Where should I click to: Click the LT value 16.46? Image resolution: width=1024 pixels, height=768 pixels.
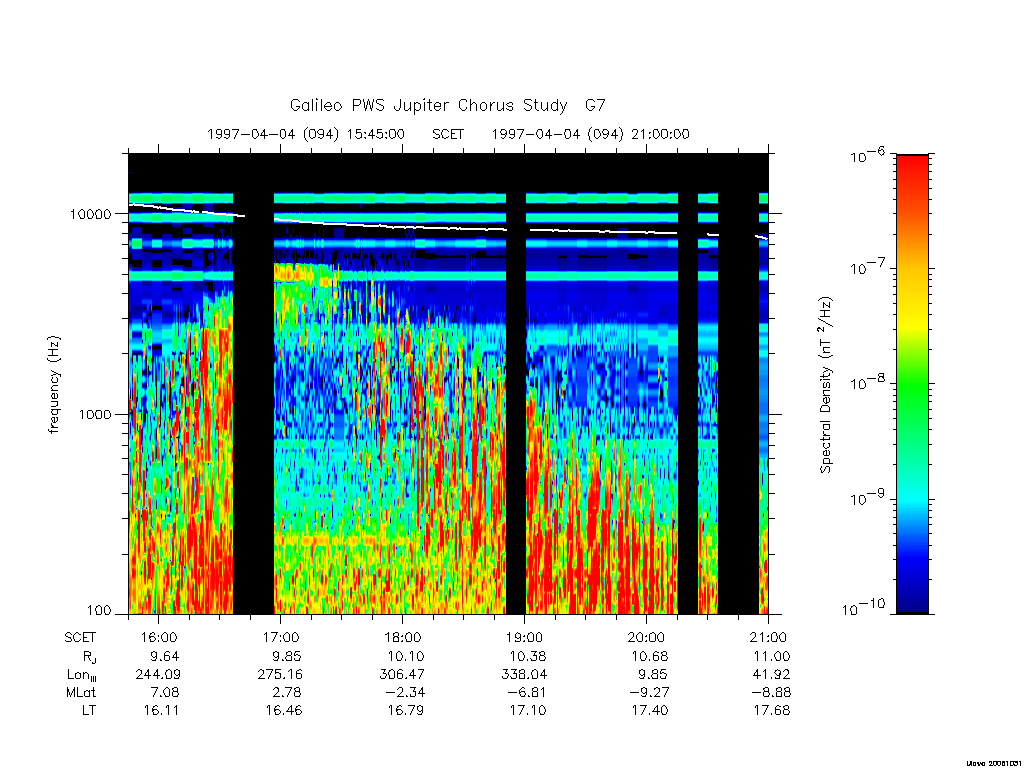coord(283,710)
